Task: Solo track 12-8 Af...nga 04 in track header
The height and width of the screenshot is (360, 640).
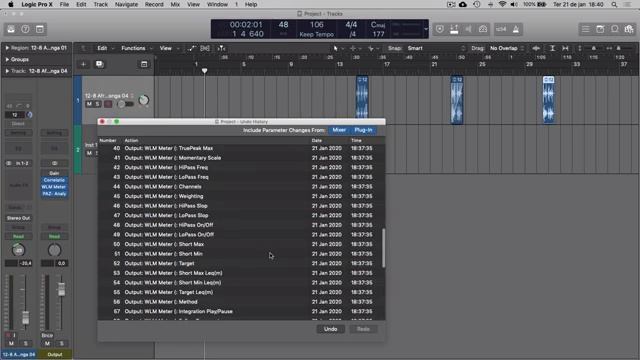Action: point(97,104)
